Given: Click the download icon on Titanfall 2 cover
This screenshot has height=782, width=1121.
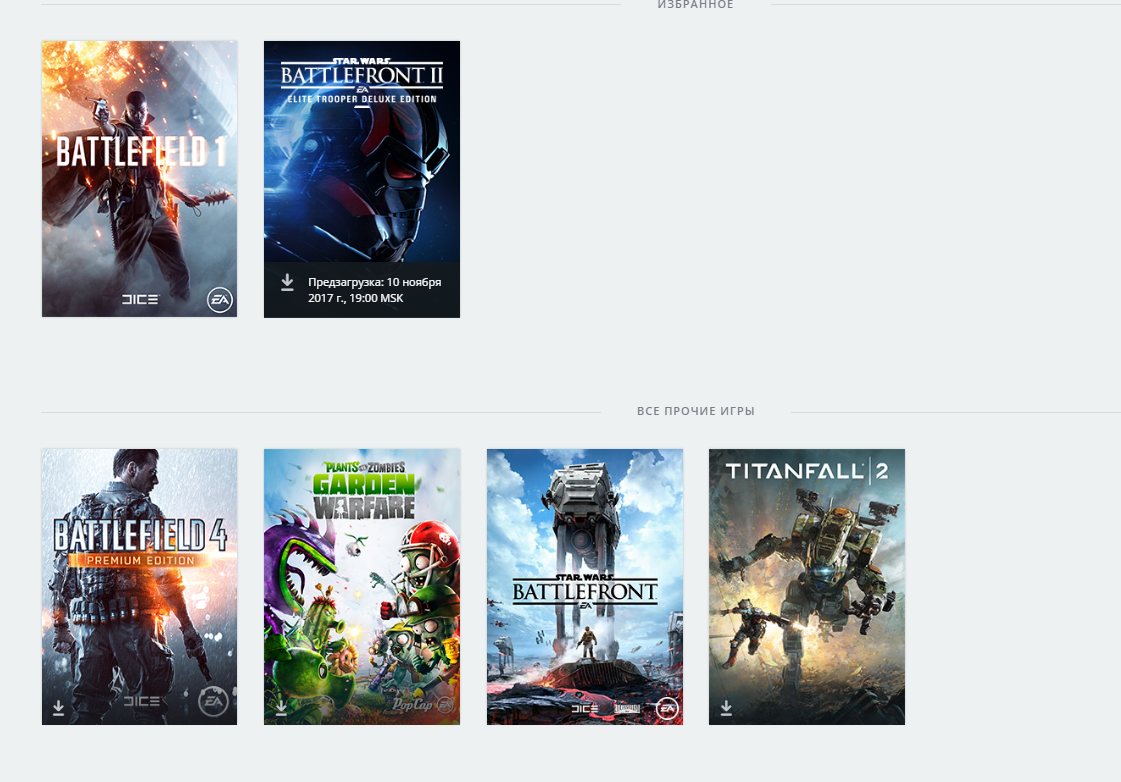Looking at the screenshot, I should coord(726,708).
